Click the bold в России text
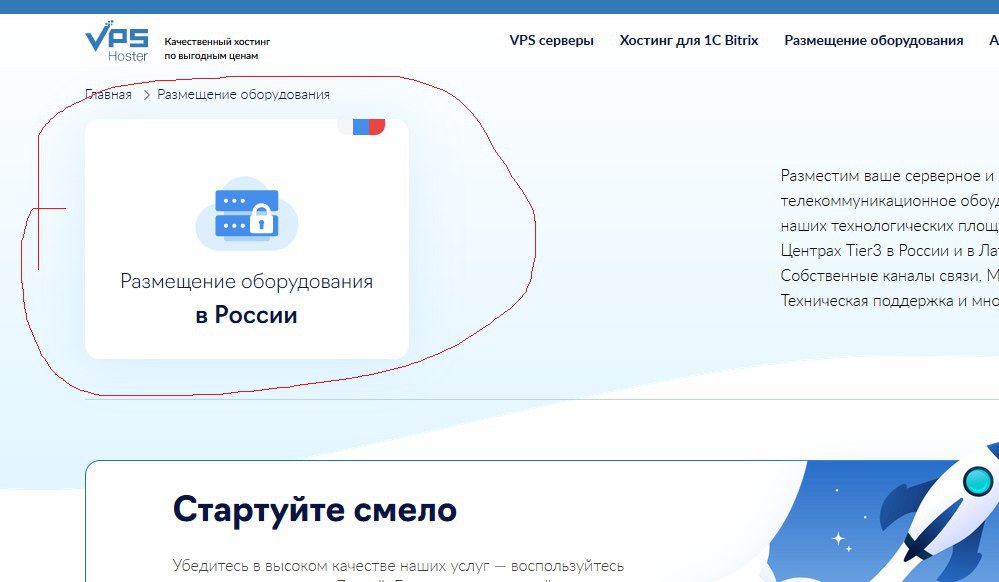Image resolution: width=999 pixels, height=582 pixels. pyautogui.click(x=247, y=315)
